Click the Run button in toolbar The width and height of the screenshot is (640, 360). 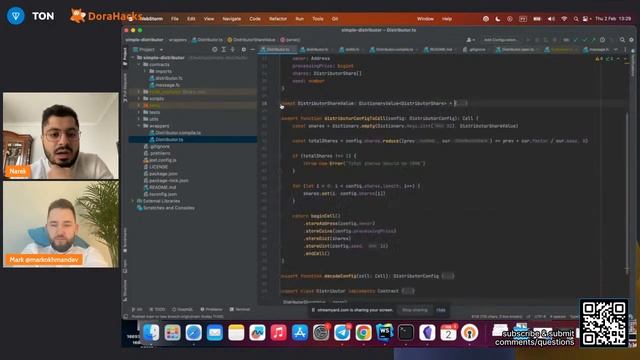pos(528,40)
